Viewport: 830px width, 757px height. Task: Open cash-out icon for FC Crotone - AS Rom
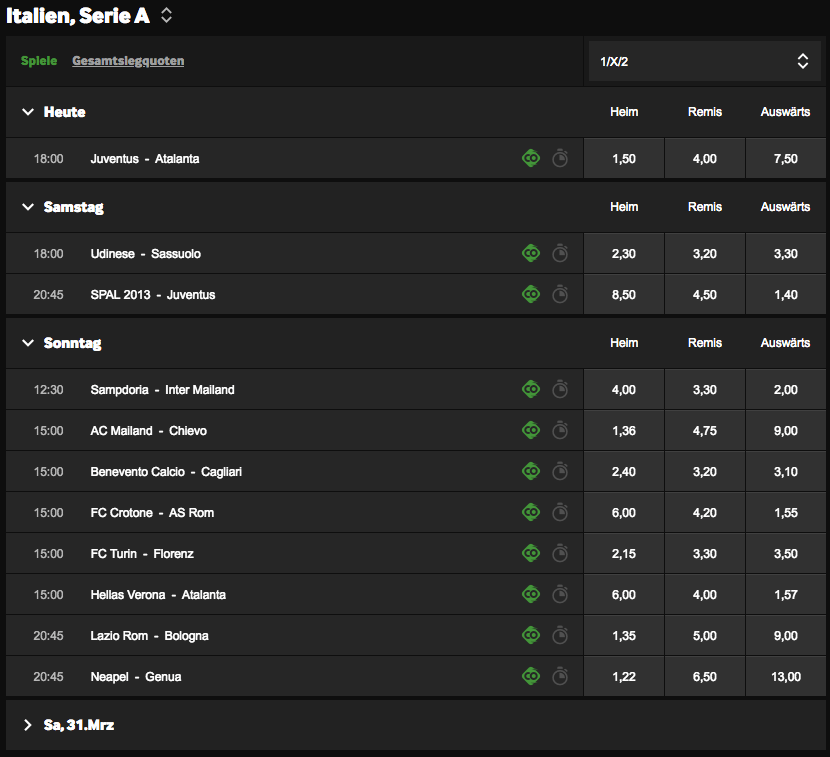point(531,512)
